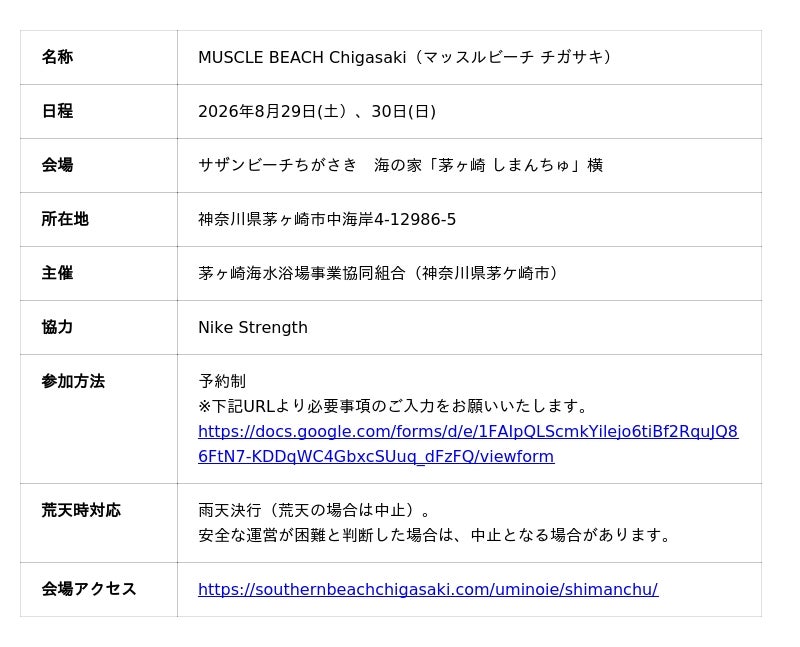This screenshot has width=800, height=647.
Task: Click the Nike Strength text
Action: coord(253,328)
